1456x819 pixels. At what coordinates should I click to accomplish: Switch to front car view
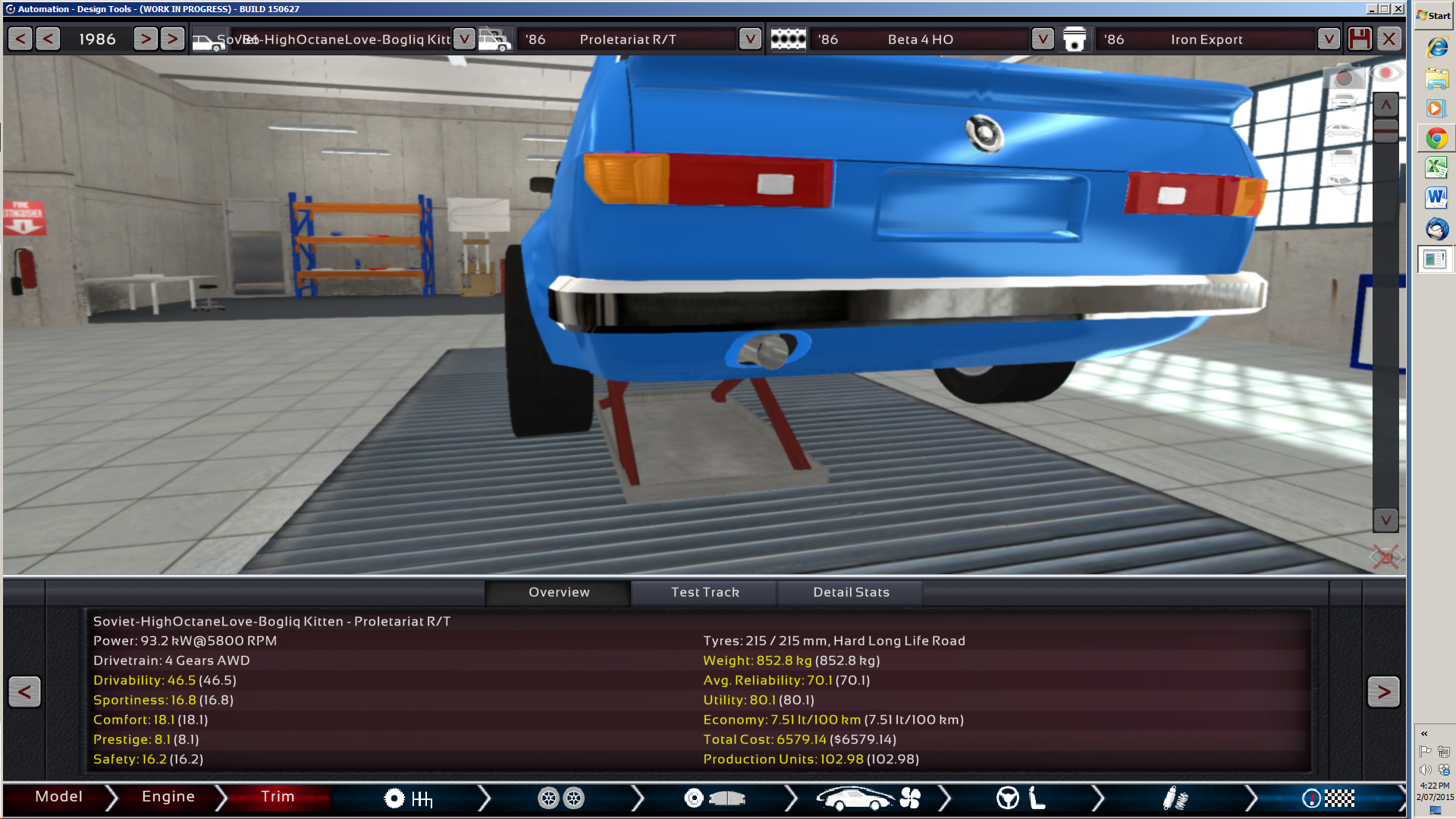1343,102
